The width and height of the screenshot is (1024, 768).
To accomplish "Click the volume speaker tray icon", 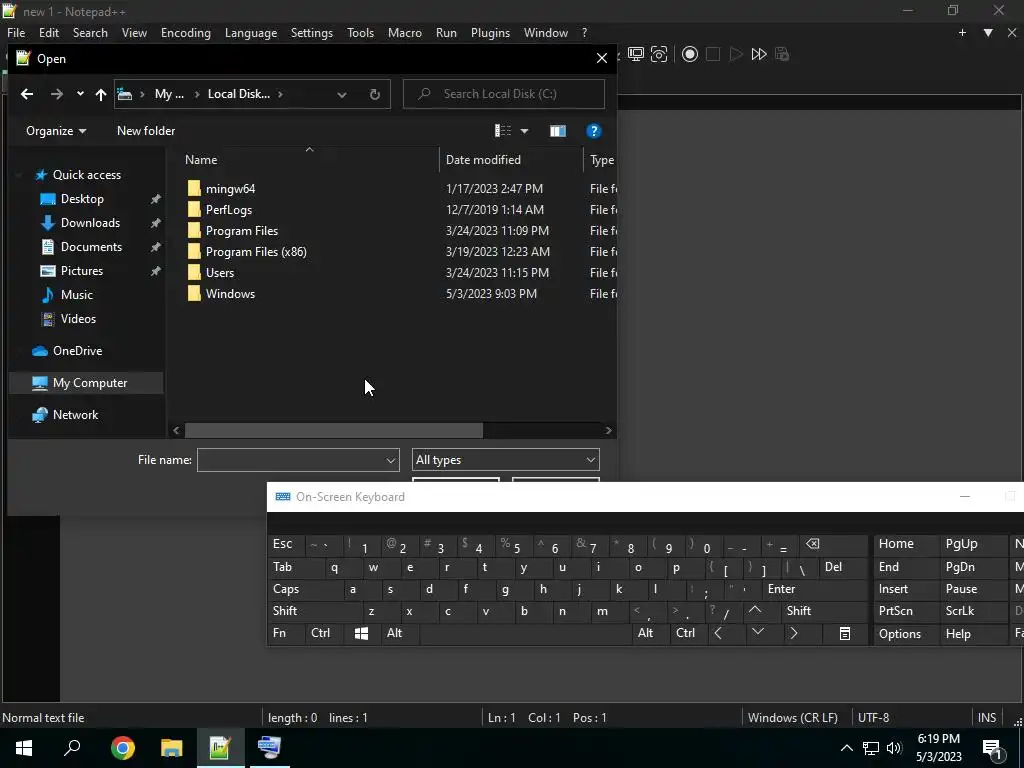I will tap(894, 748).
